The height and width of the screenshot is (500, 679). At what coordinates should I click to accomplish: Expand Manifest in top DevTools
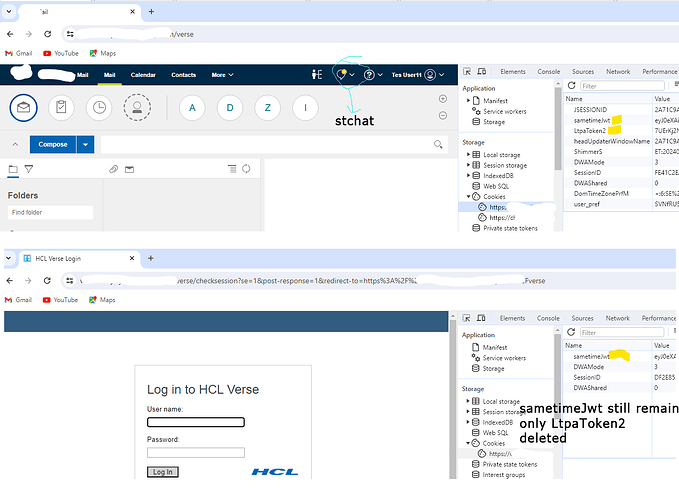pyautogui.click(x=468, y=100)
